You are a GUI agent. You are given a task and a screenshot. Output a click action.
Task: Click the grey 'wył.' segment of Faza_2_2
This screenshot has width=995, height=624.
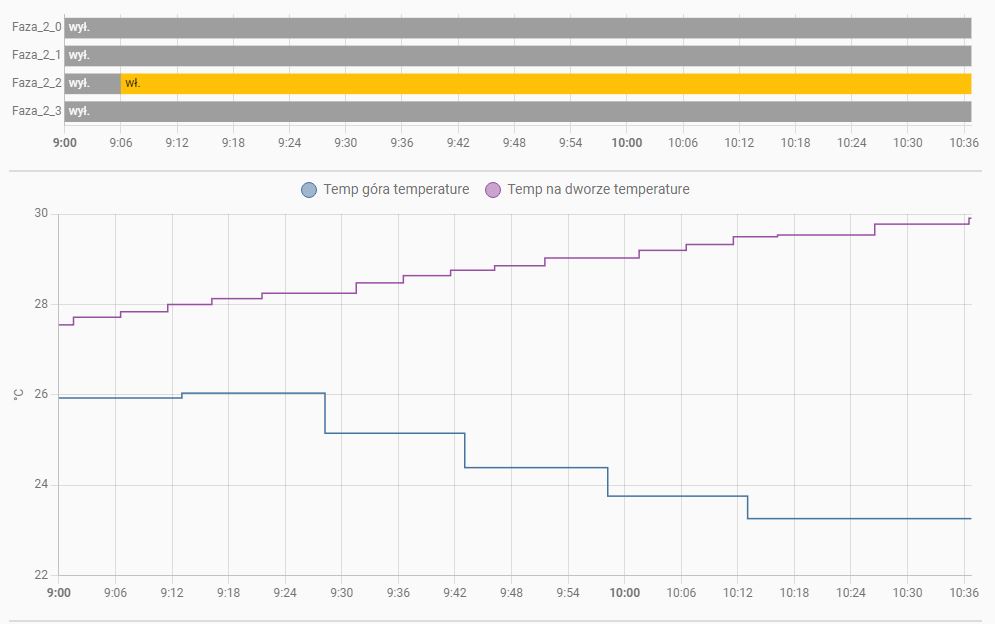(x=92, y=84)
